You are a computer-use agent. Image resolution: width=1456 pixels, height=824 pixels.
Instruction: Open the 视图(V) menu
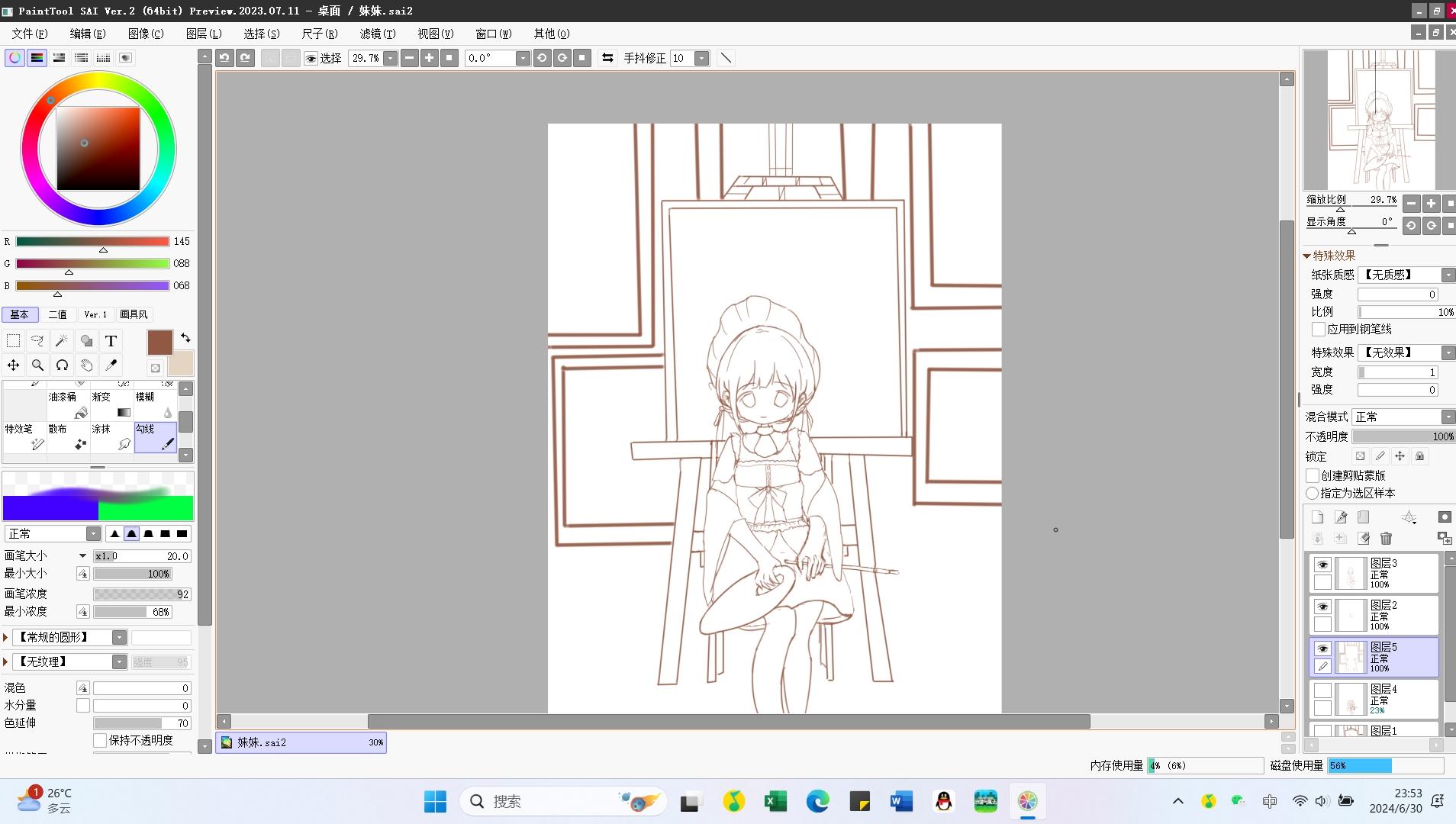tap(436, 34)
